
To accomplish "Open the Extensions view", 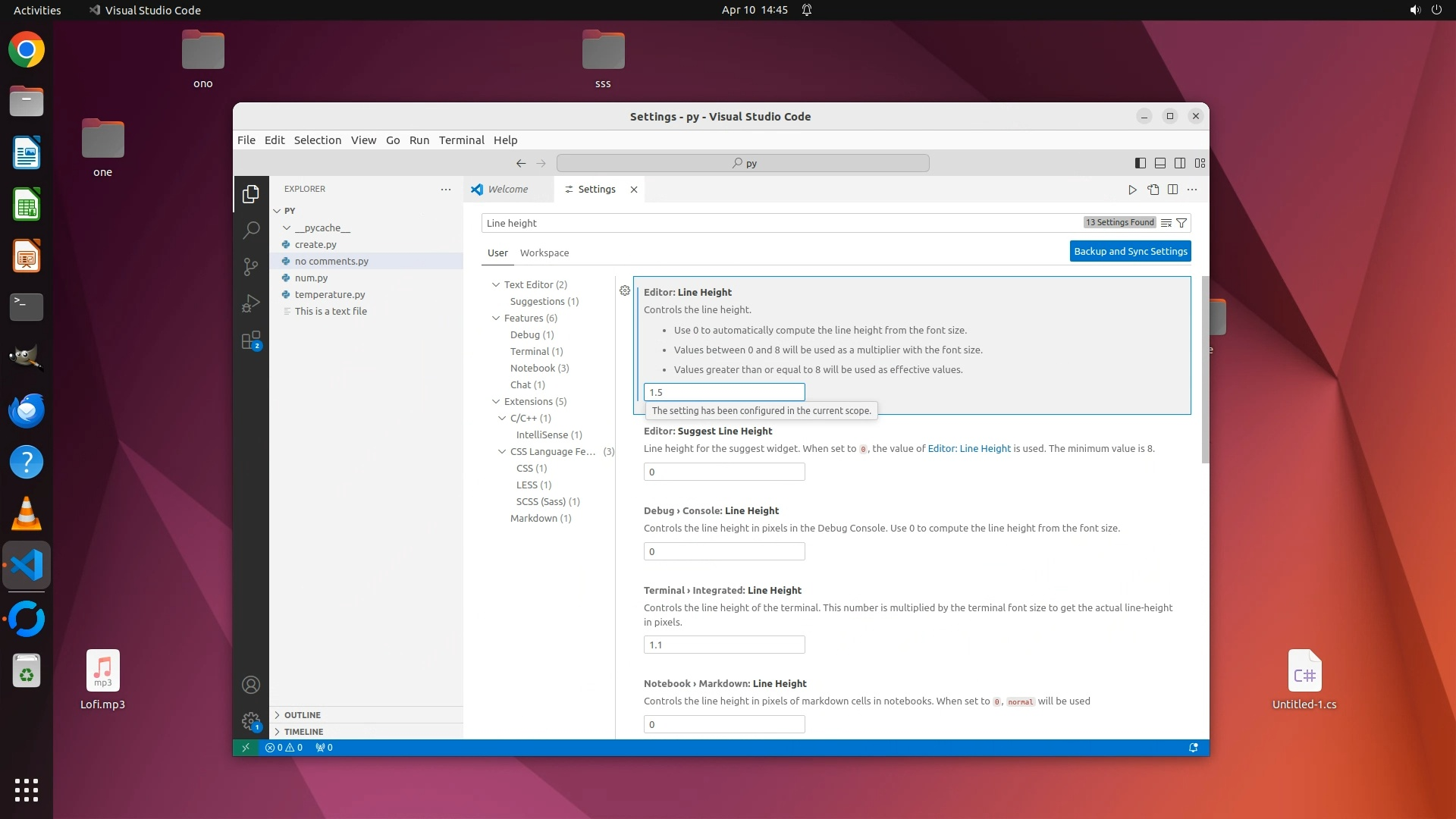I will pyautogui.click(x=251, y=340).
